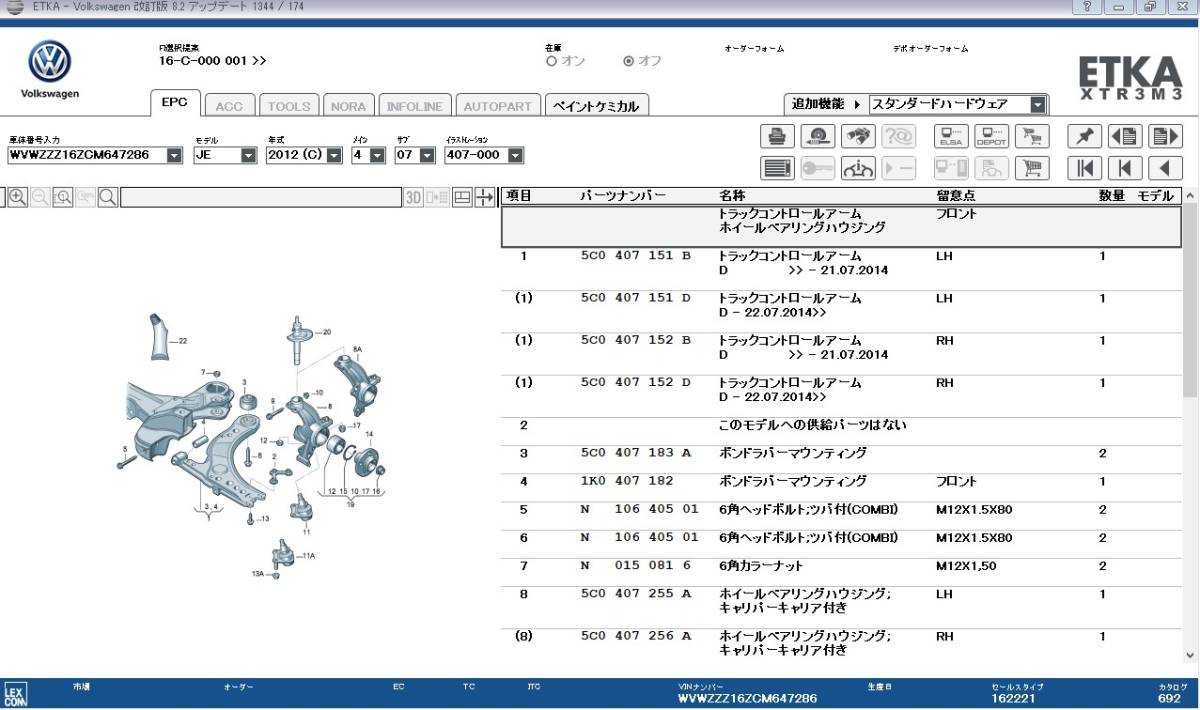Select the Zoom In magnifier tool
This screenshot has height=710, width=1200.
tap(16, 195)
